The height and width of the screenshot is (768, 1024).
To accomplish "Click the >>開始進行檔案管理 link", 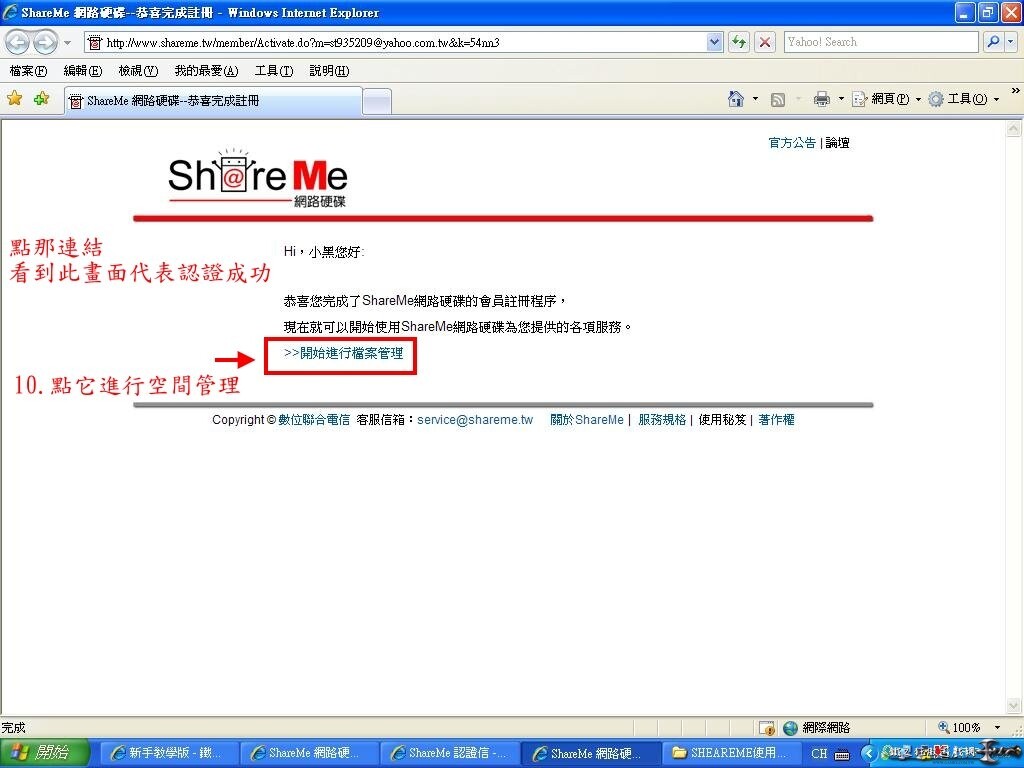I will tap(344, 353).
